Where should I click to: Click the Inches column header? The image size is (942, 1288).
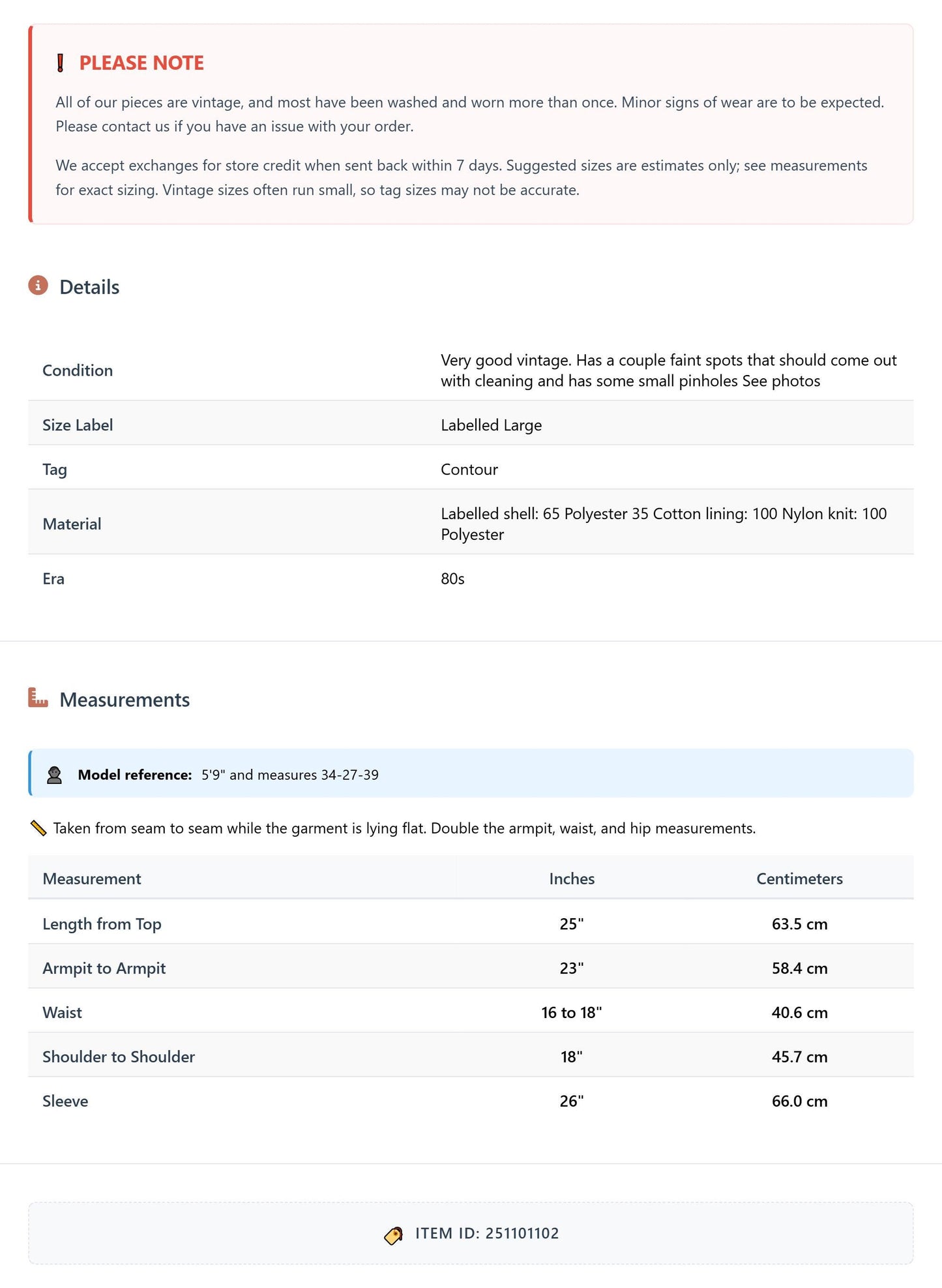(572, 879)
